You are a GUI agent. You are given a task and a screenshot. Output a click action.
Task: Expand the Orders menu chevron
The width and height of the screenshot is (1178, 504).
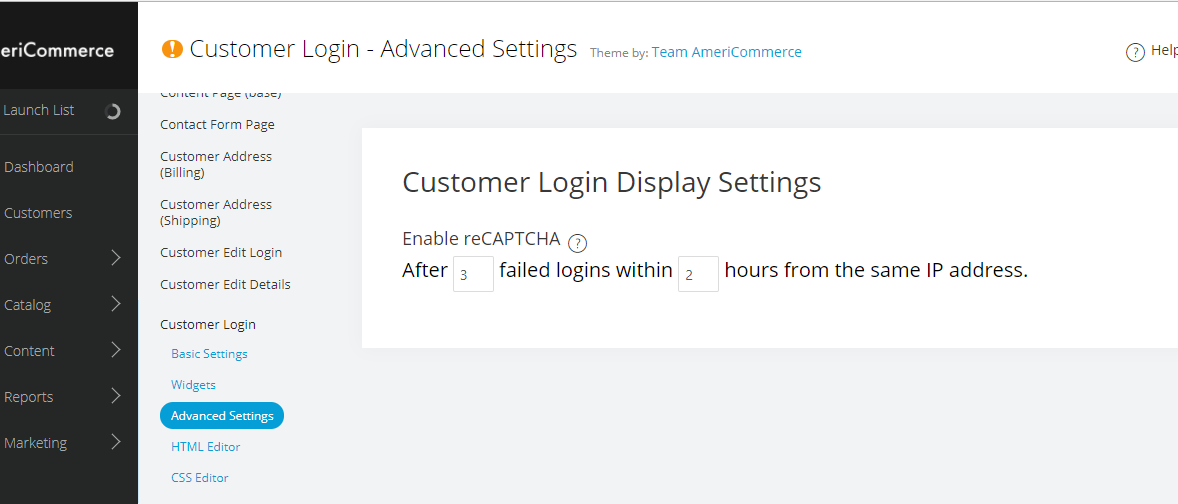(x=116, y=258)
